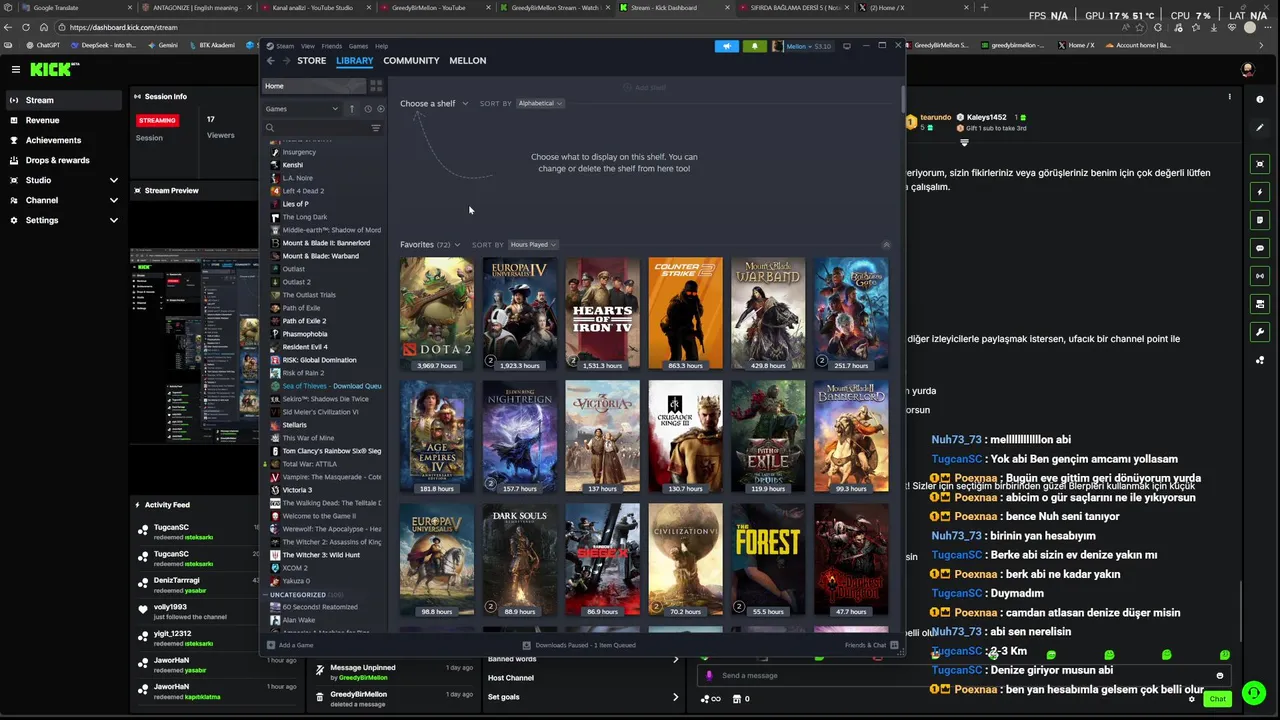
Task: Open the Friends menu in Steam
Action: click(331, 46)
